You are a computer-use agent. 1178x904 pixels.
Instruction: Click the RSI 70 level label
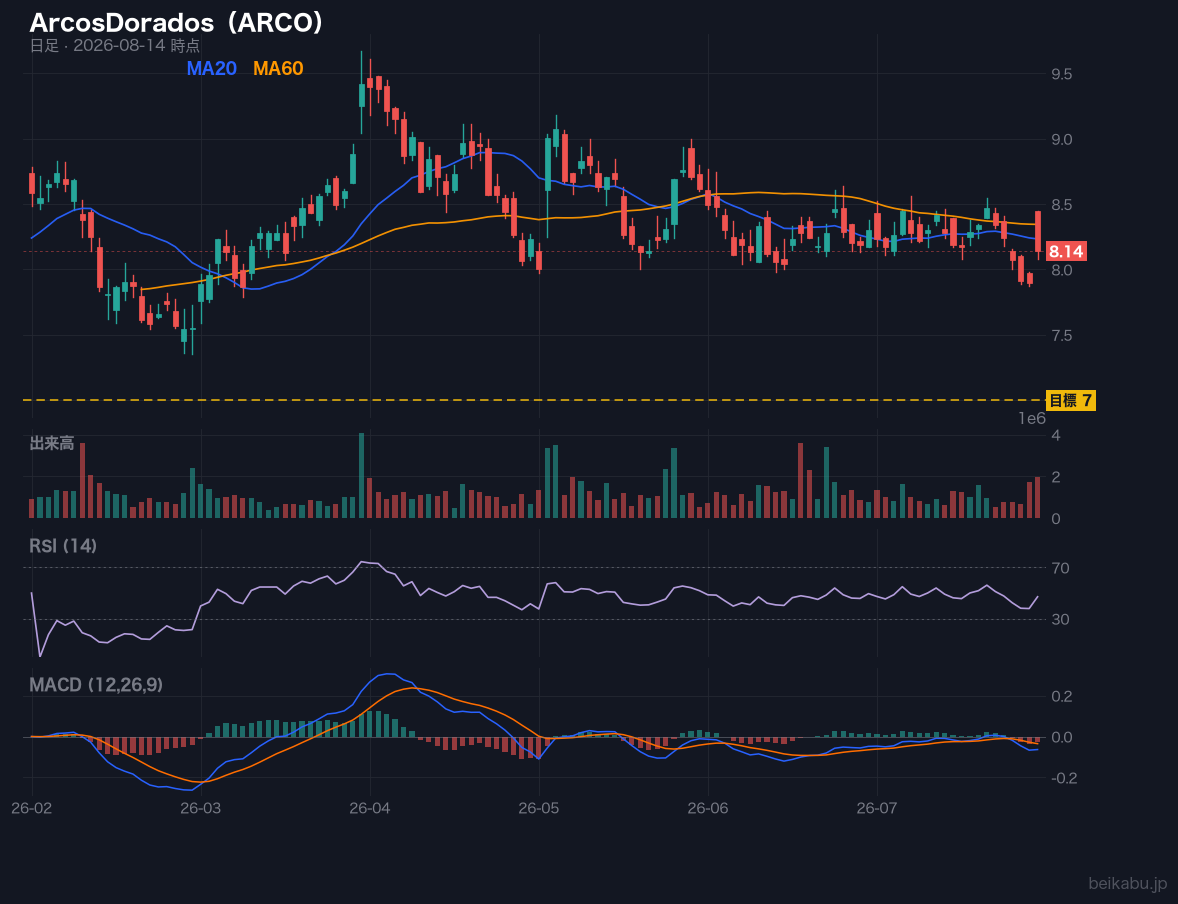point(1060,568)
